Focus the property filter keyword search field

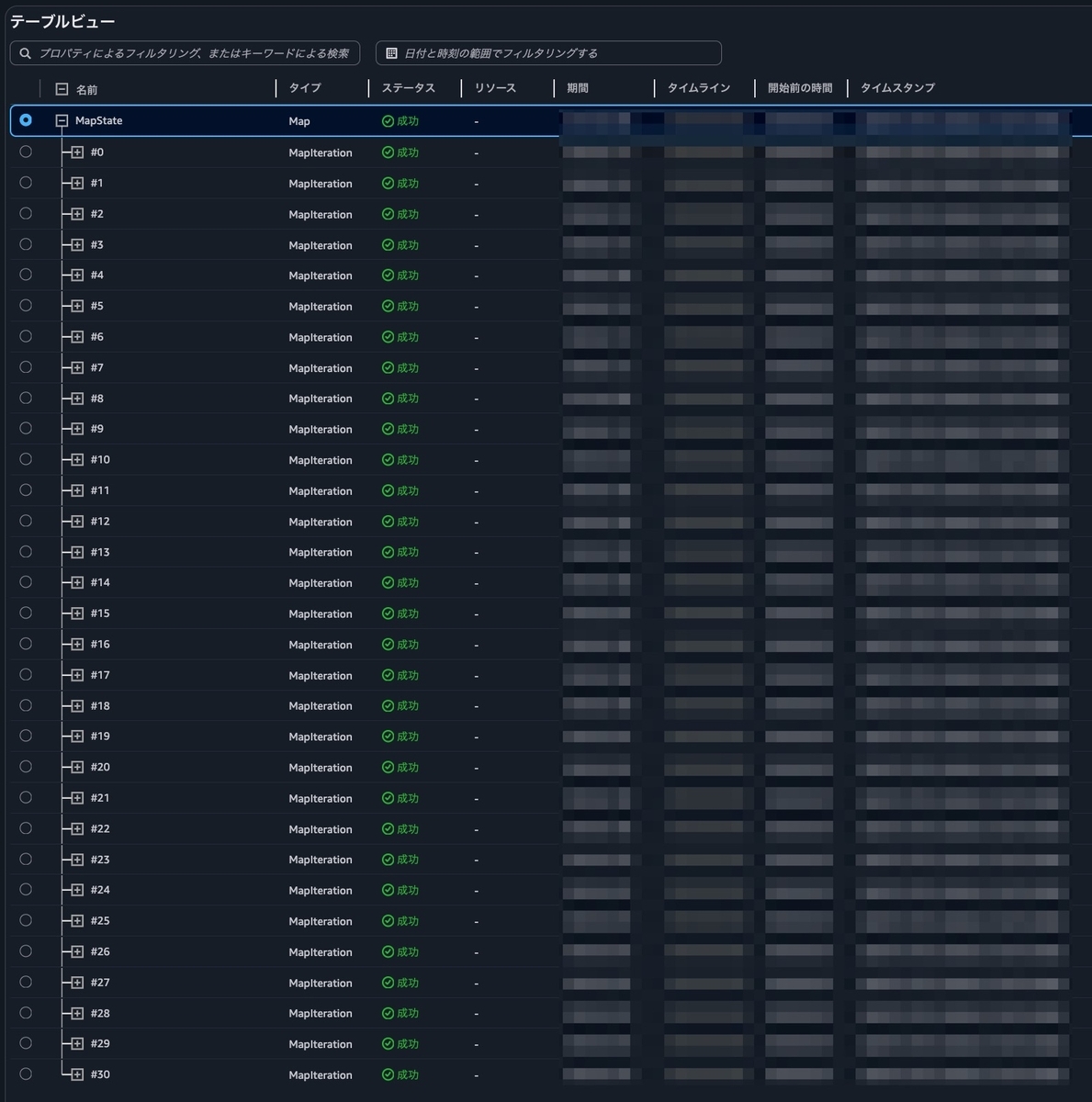pyautogui.click(x=185, y=53)
